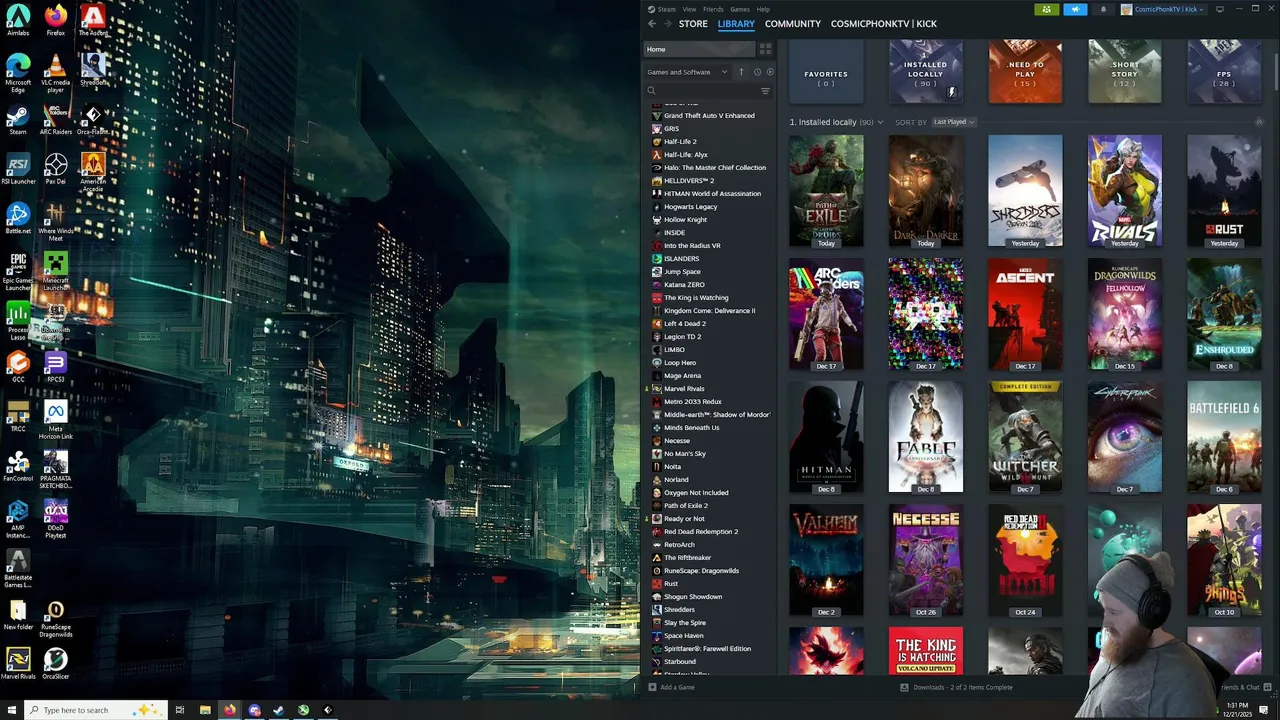Open the Aimlabs desktop shortcut

(x=18, y=20)
